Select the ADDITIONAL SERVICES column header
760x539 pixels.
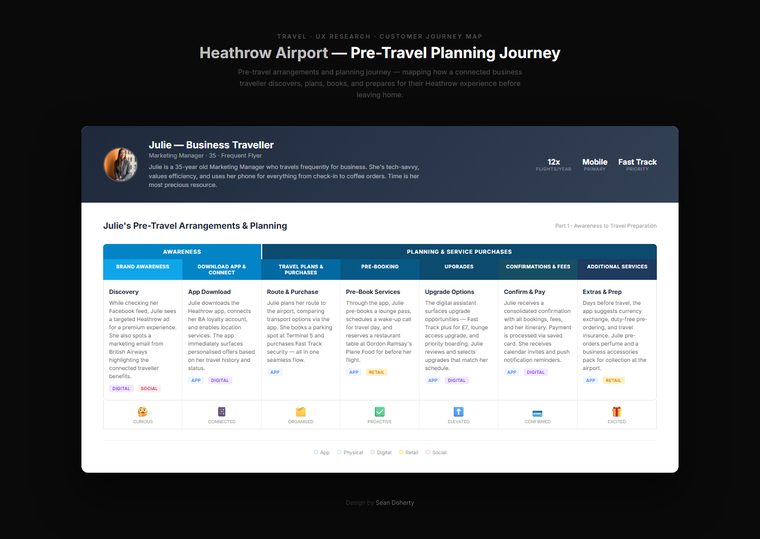(617, 270)
